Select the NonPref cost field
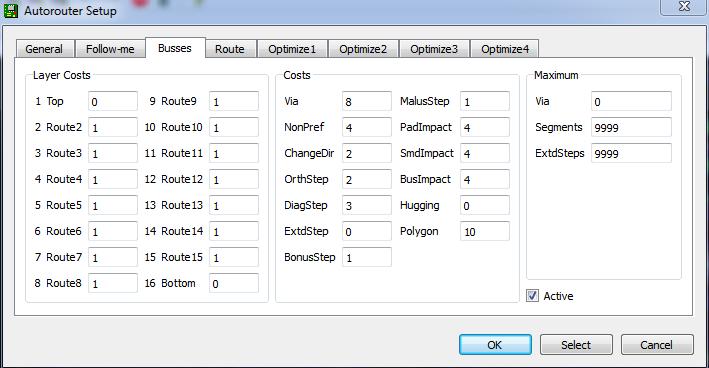The height and width of the screenshot is (368, 709). click(x=367, y=127)
